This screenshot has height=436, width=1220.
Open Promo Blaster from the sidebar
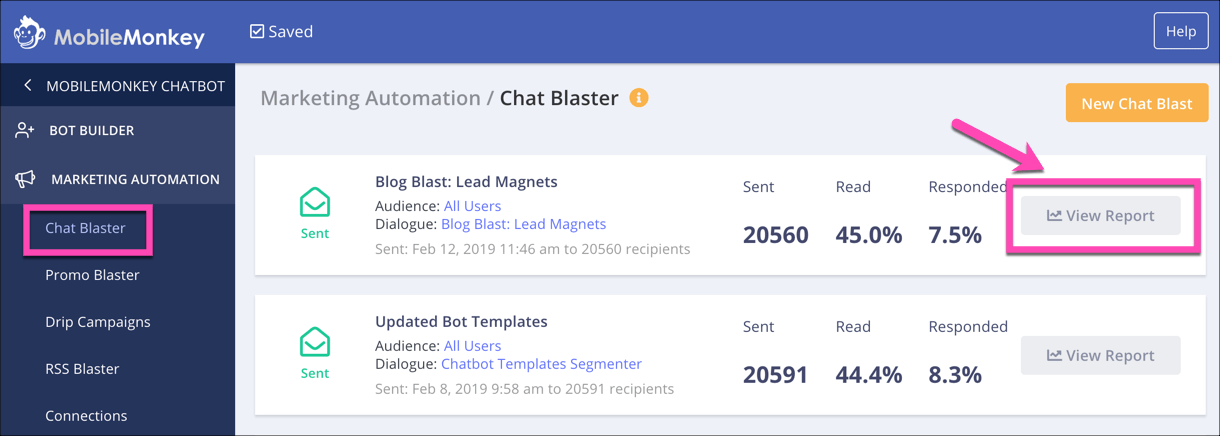point(92,275)
